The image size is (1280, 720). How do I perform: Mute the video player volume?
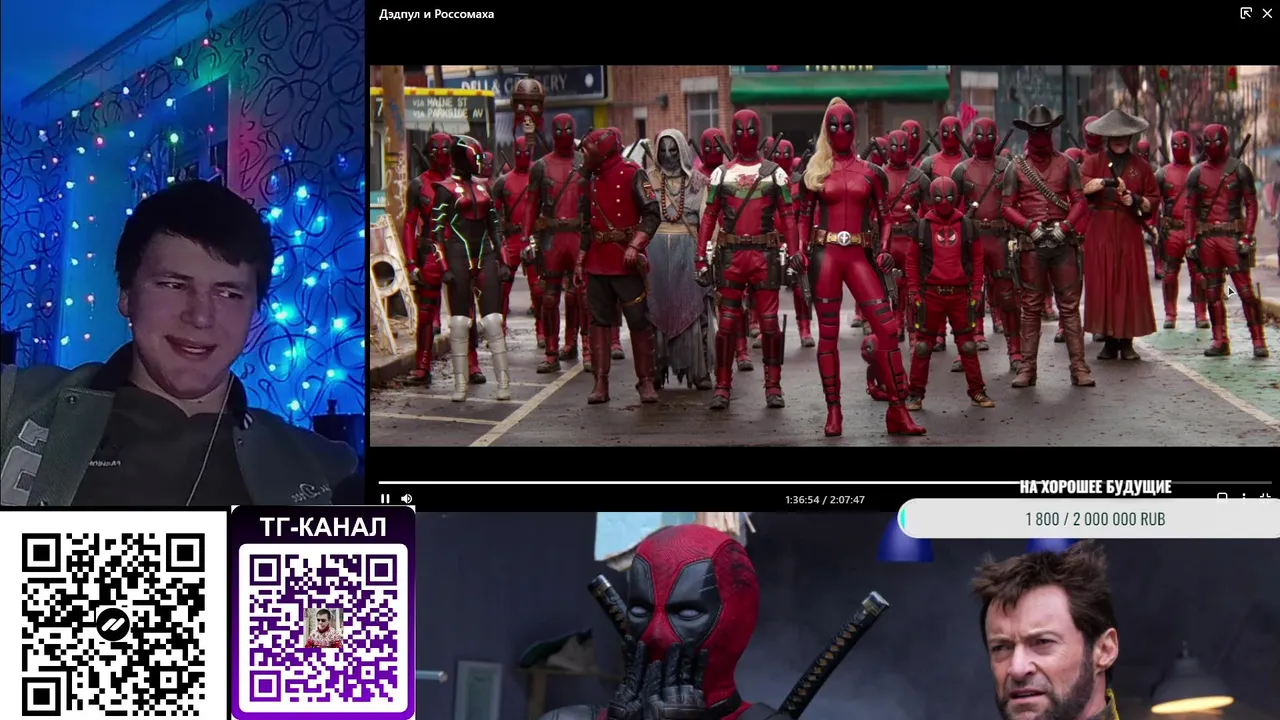click(x=407, y=499)
